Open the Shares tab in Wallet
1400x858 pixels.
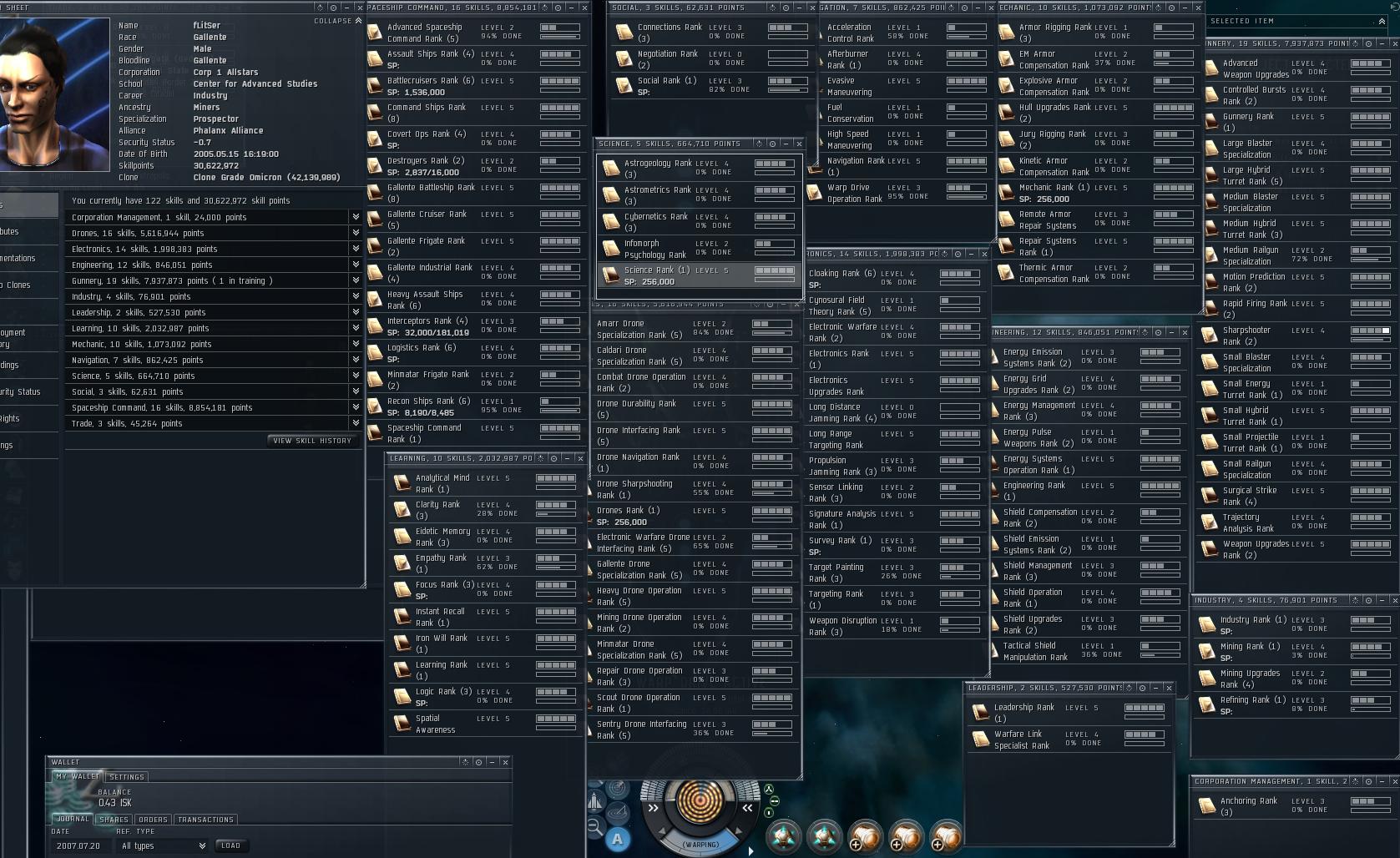(x=114, y=820)
